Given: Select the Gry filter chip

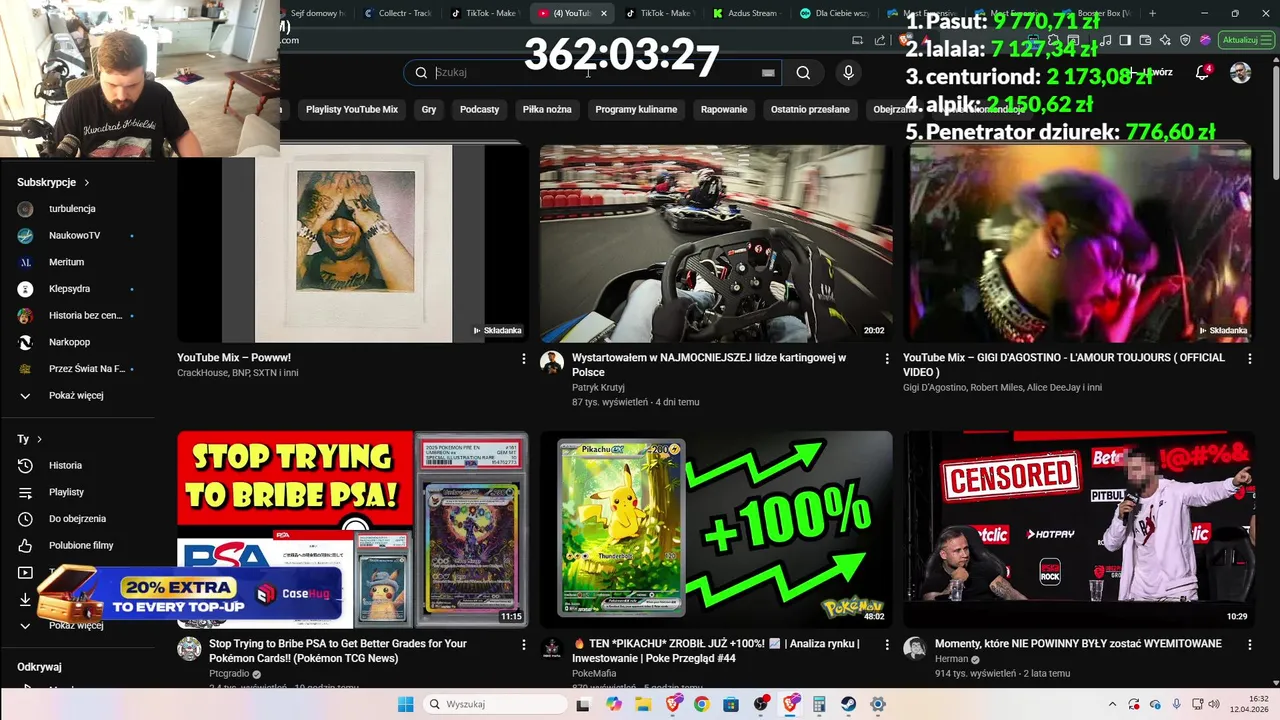Looking at the screenshot, I should click(429, 109).
